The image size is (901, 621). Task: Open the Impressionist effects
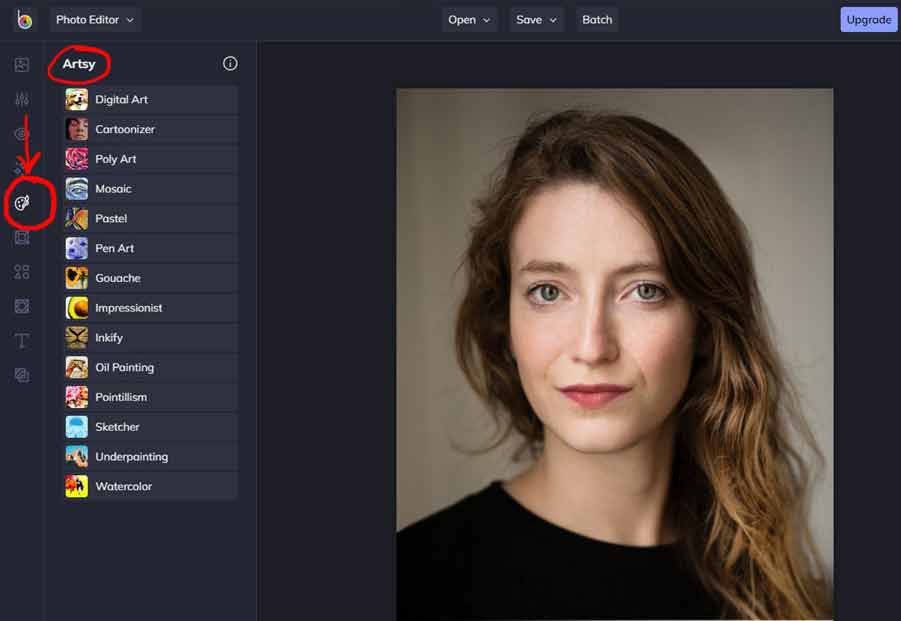pyautogui.click(x=151, y=308)
